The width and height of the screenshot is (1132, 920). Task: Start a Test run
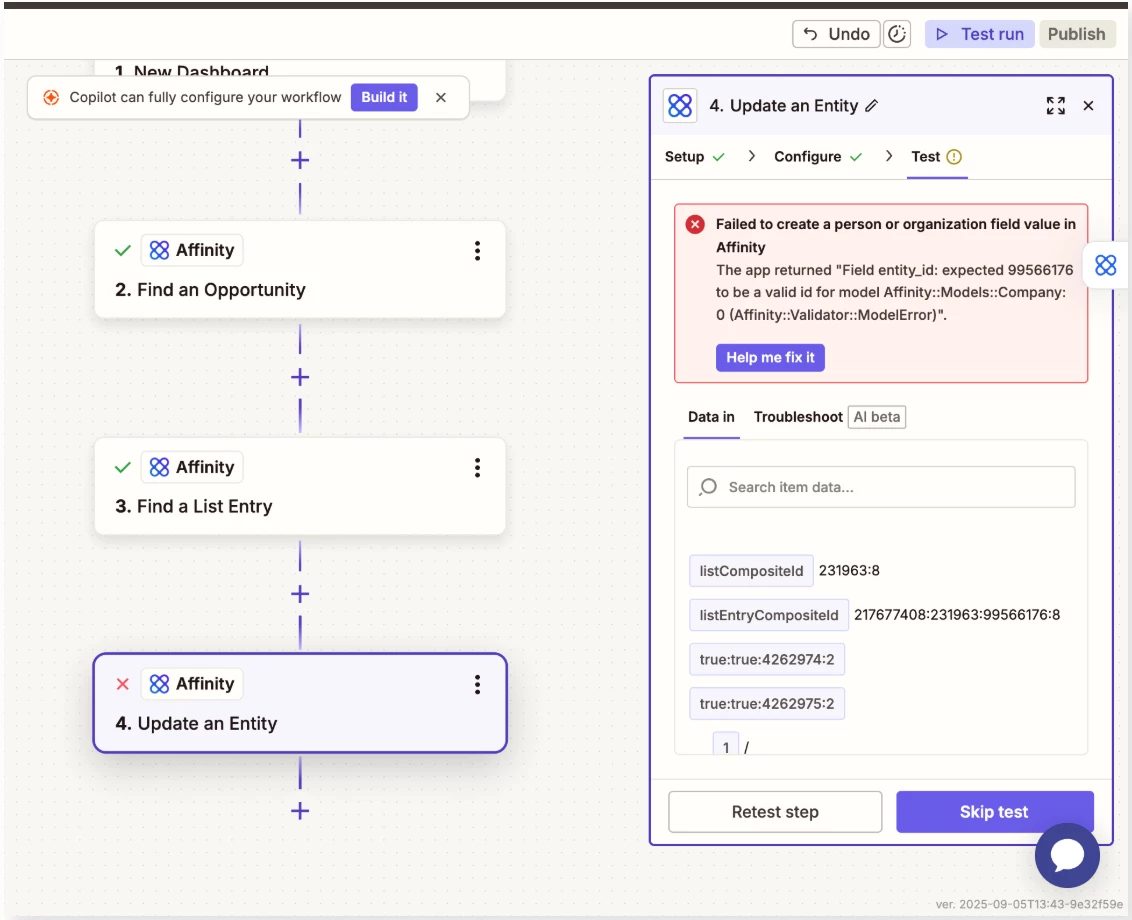click(x=980, y=34)
